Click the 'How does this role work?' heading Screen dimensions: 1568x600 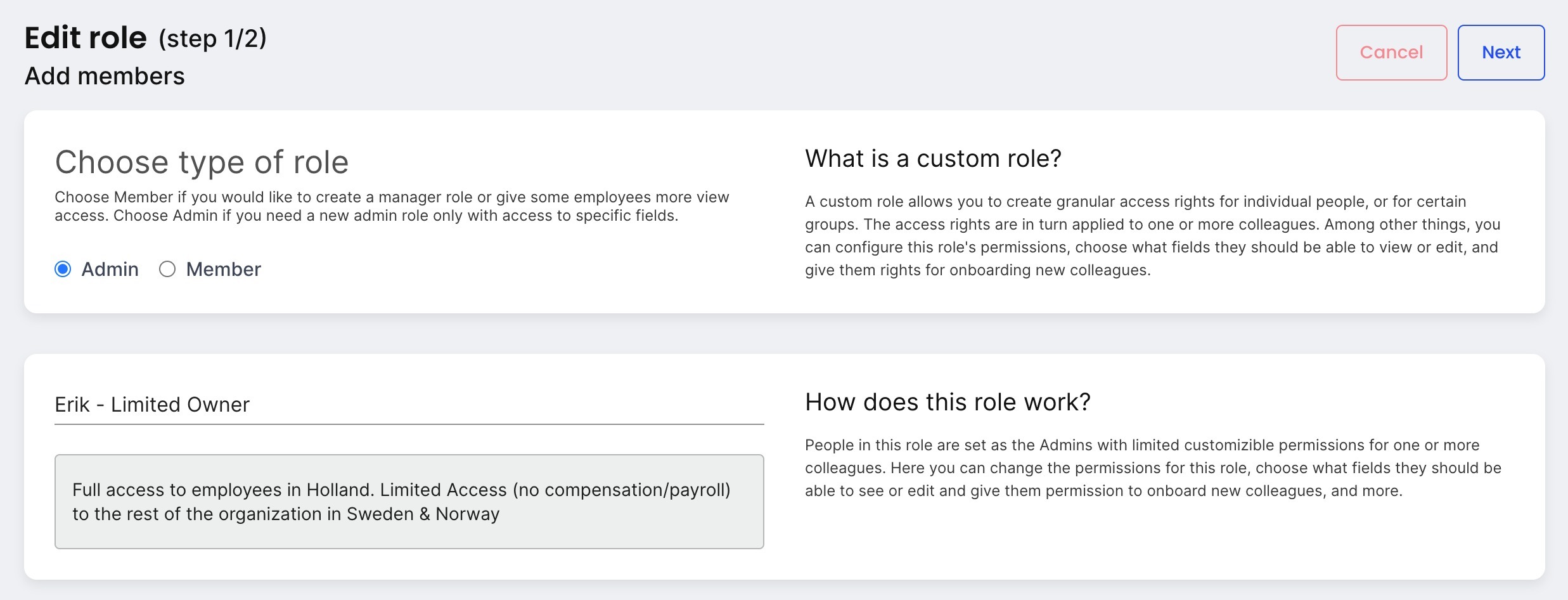(948, 402)
